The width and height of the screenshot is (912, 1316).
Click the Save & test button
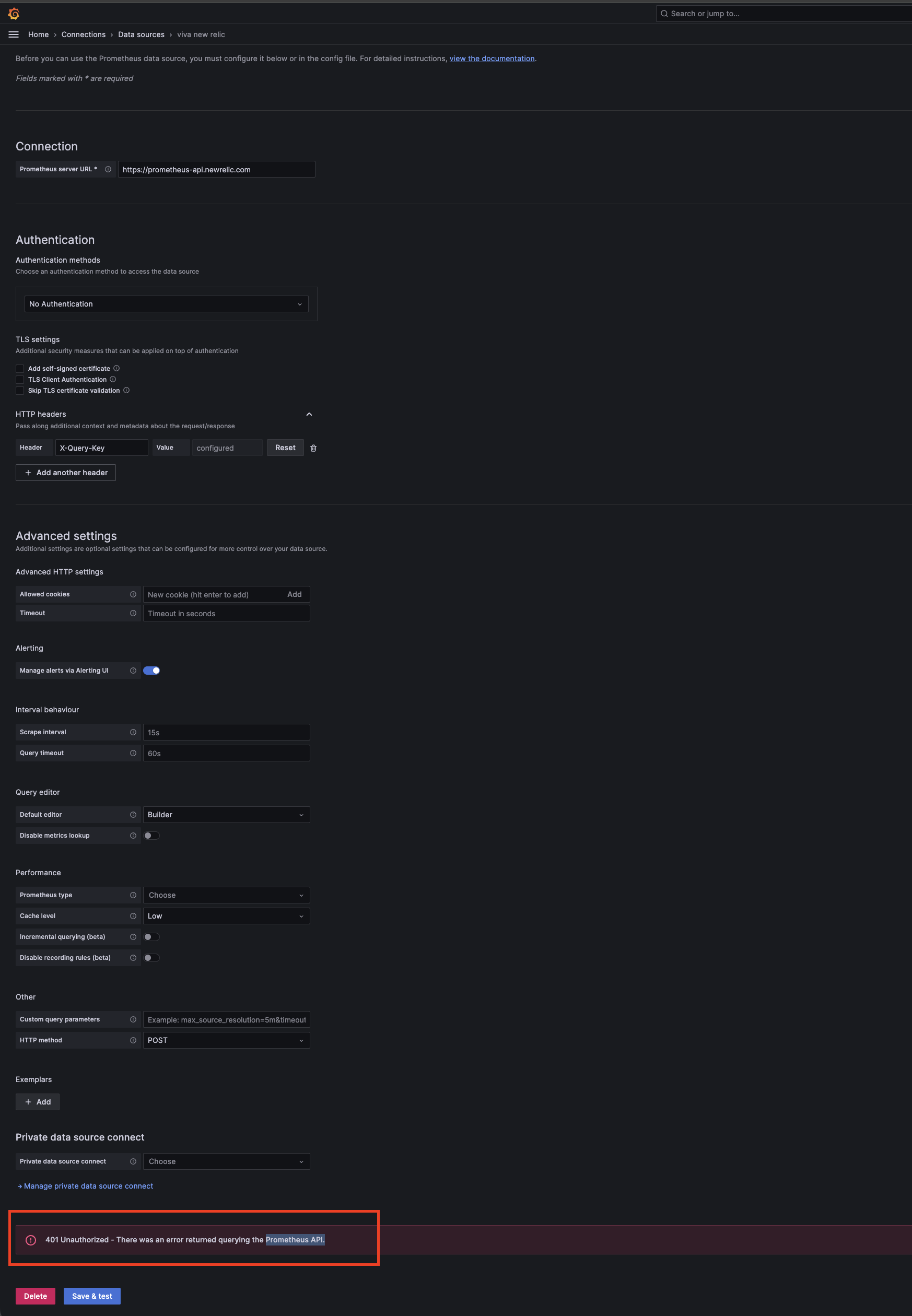pos(92,1296)
